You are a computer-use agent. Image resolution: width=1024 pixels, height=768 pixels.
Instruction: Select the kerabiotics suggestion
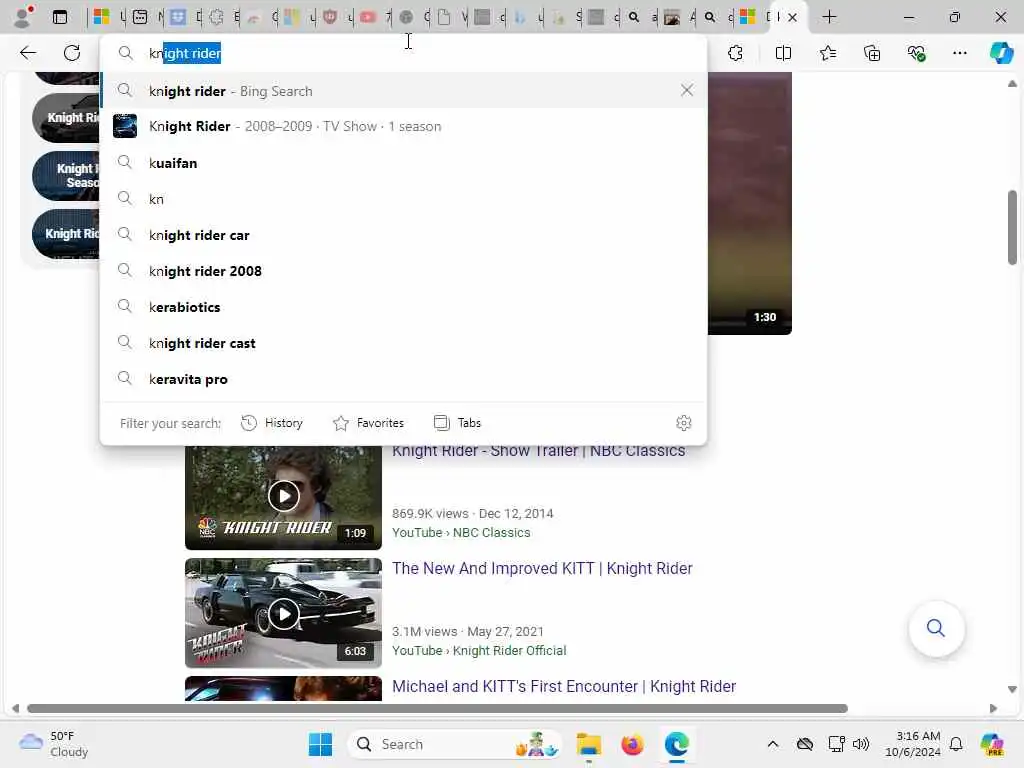404,307
